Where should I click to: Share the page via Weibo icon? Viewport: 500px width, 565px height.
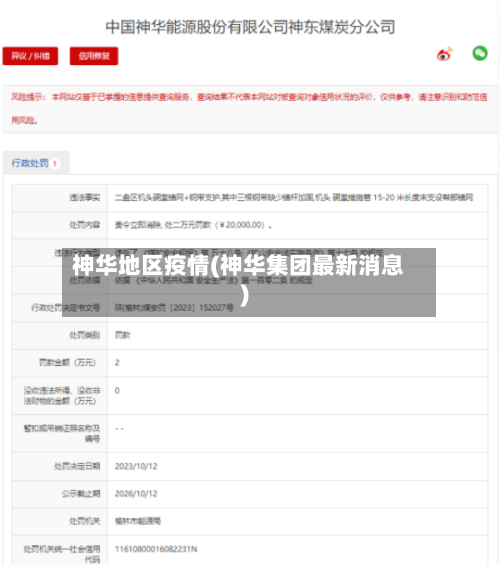445,54
